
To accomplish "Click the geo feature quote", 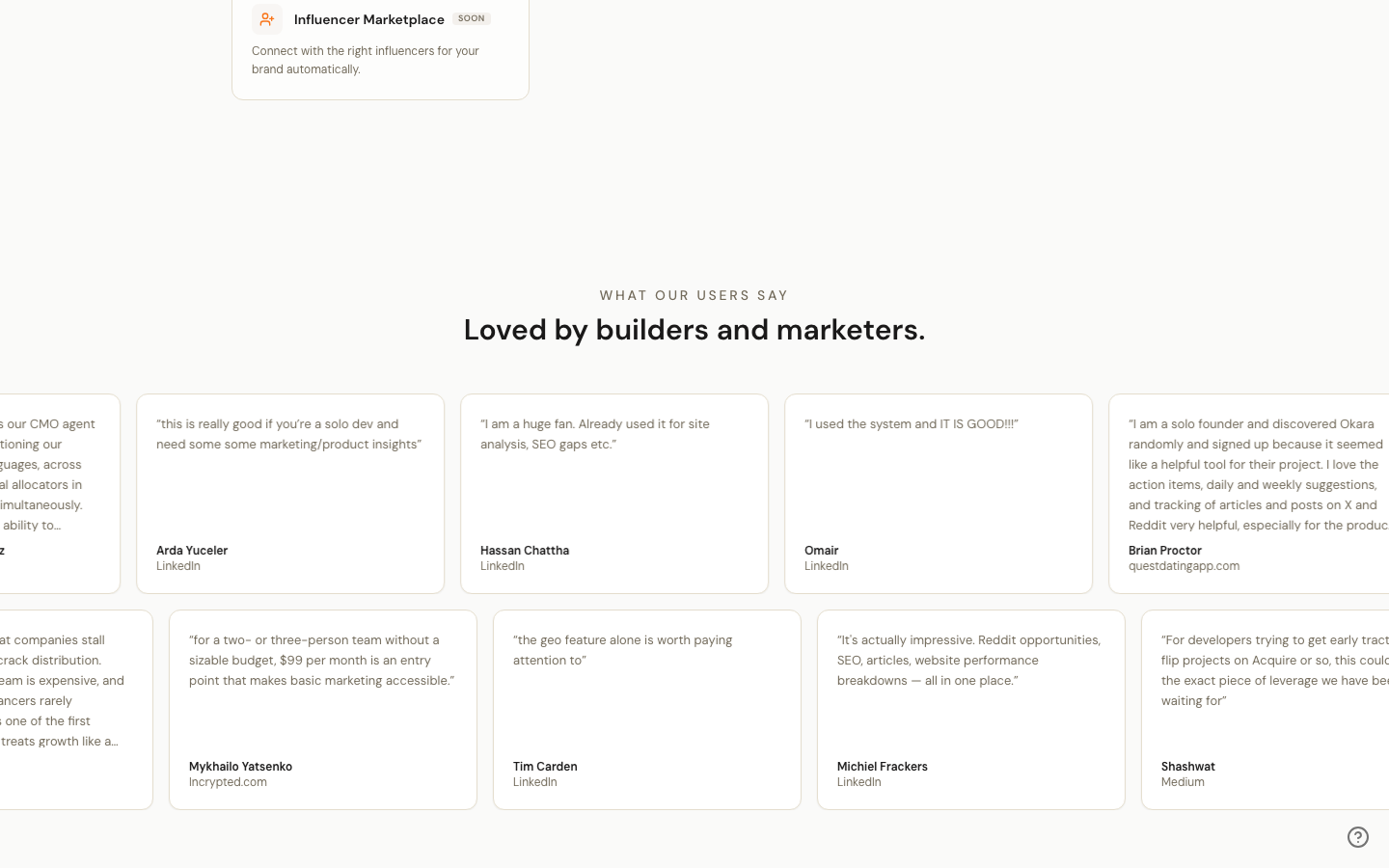I will 623,650.
